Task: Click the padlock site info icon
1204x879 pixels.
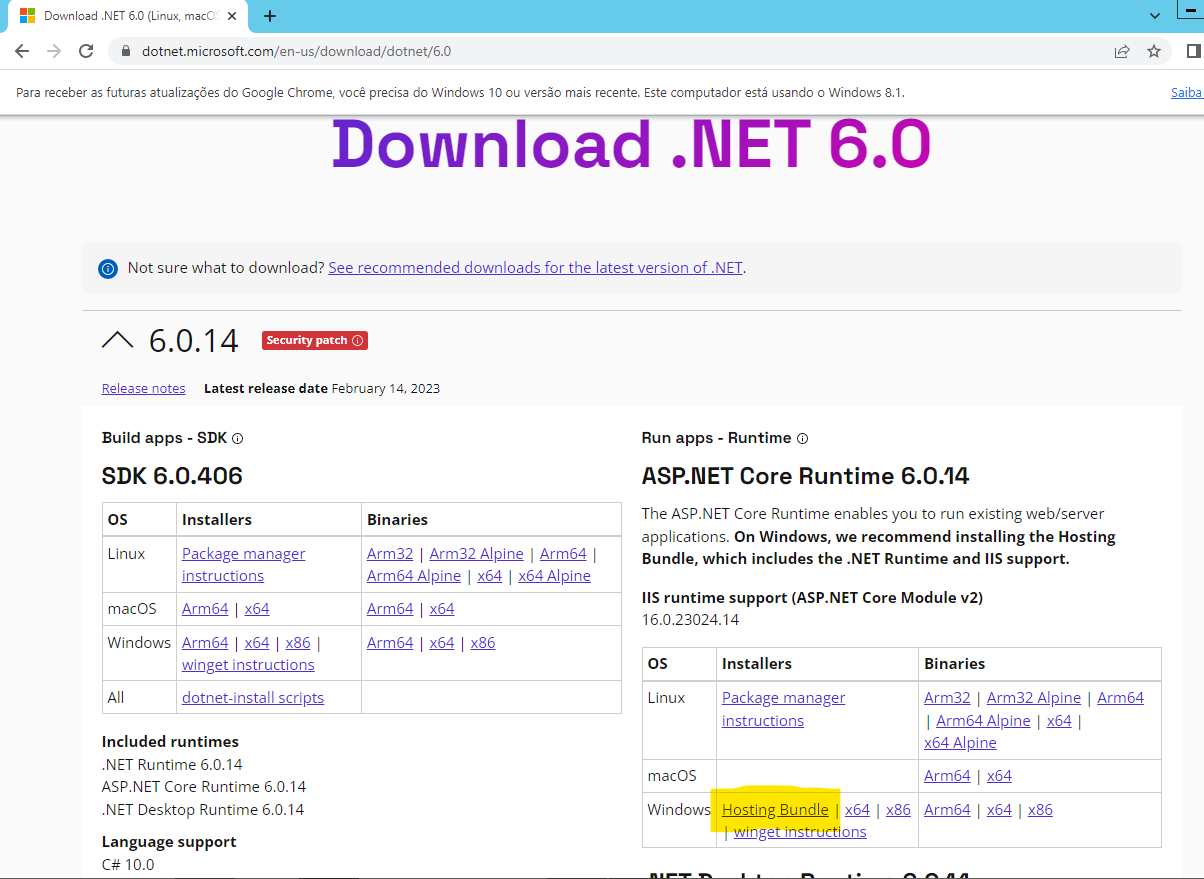Action: pos(126,51)
